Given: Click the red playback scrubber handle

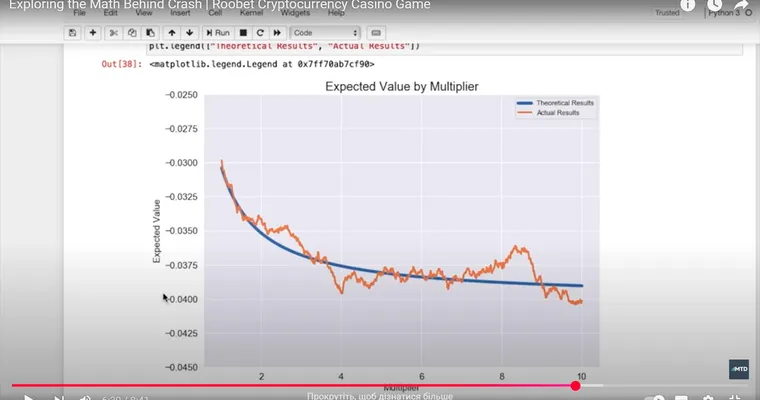Looking at the screenshot, I should (x=575, y=386).
